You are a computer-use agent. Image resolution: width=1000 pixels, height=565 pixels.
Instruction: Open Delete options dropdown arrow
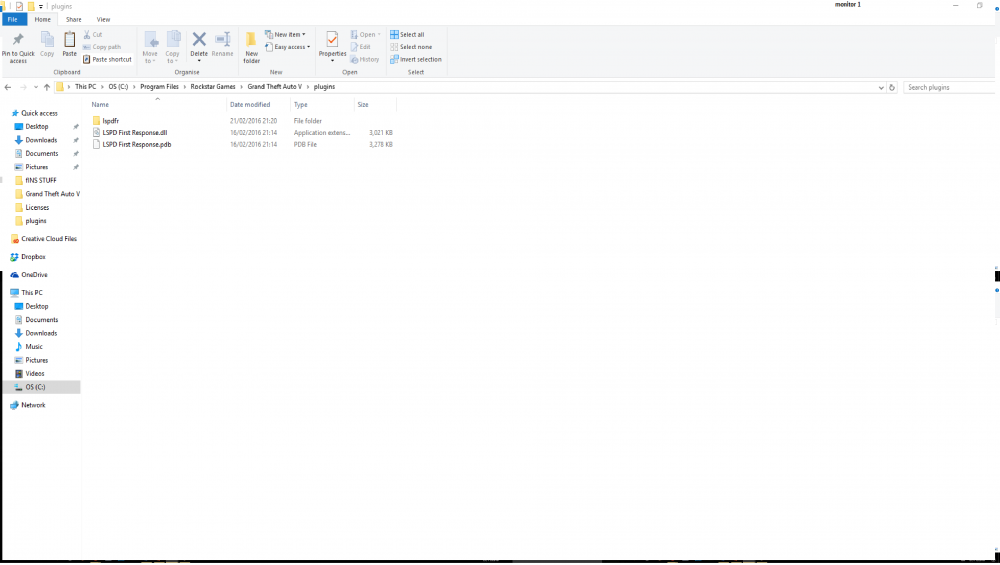[199, 61]
